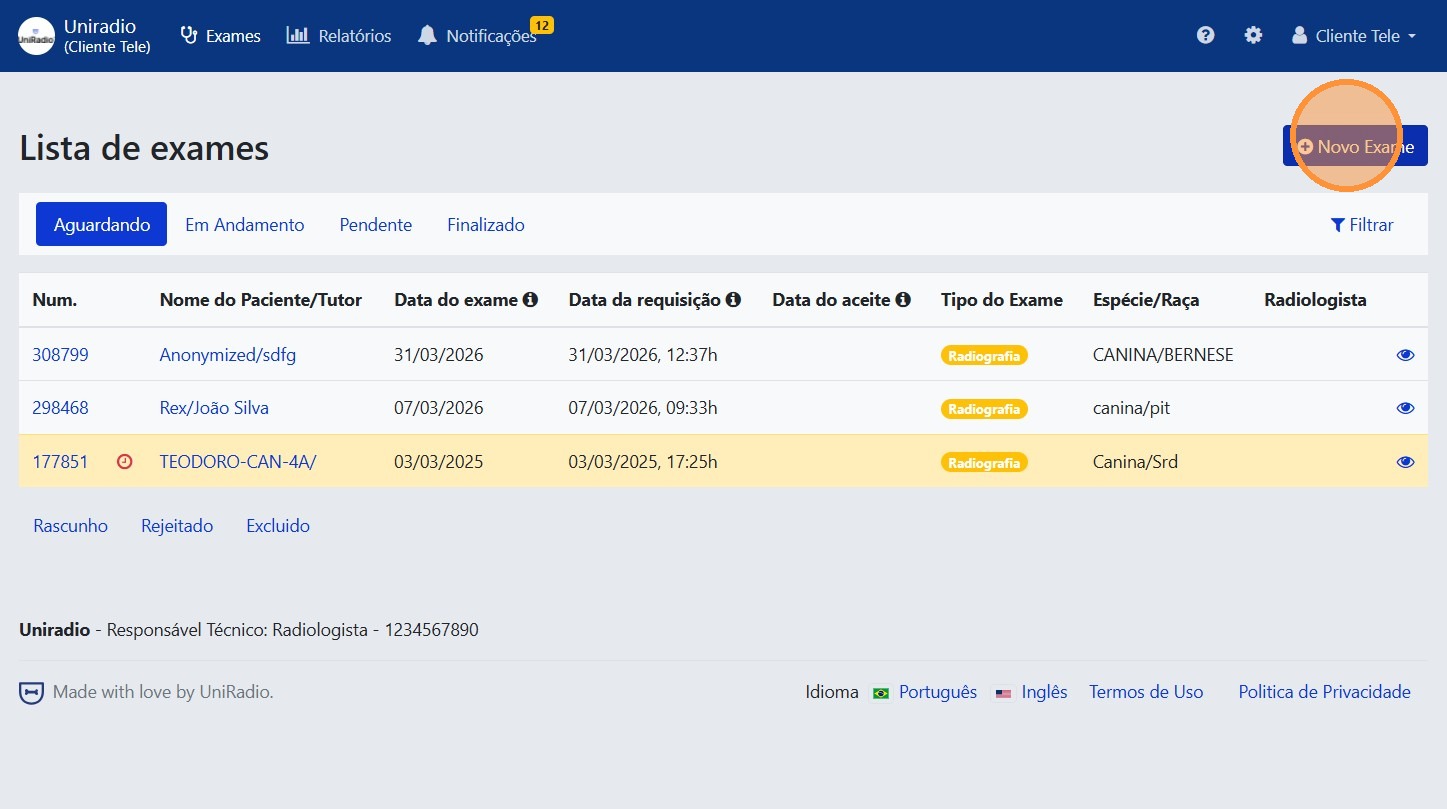The height and width of the screenshot is (809, 1447).
Task: Open the Filtrar filter panel
Action: point(1361,225)
